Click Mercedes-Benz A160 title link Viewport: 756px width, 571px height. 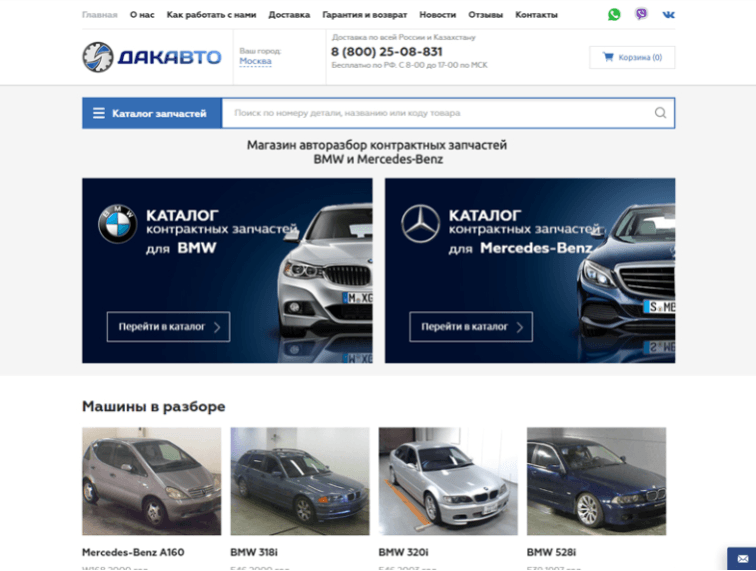pyautogui.click(x=133, y=552)
